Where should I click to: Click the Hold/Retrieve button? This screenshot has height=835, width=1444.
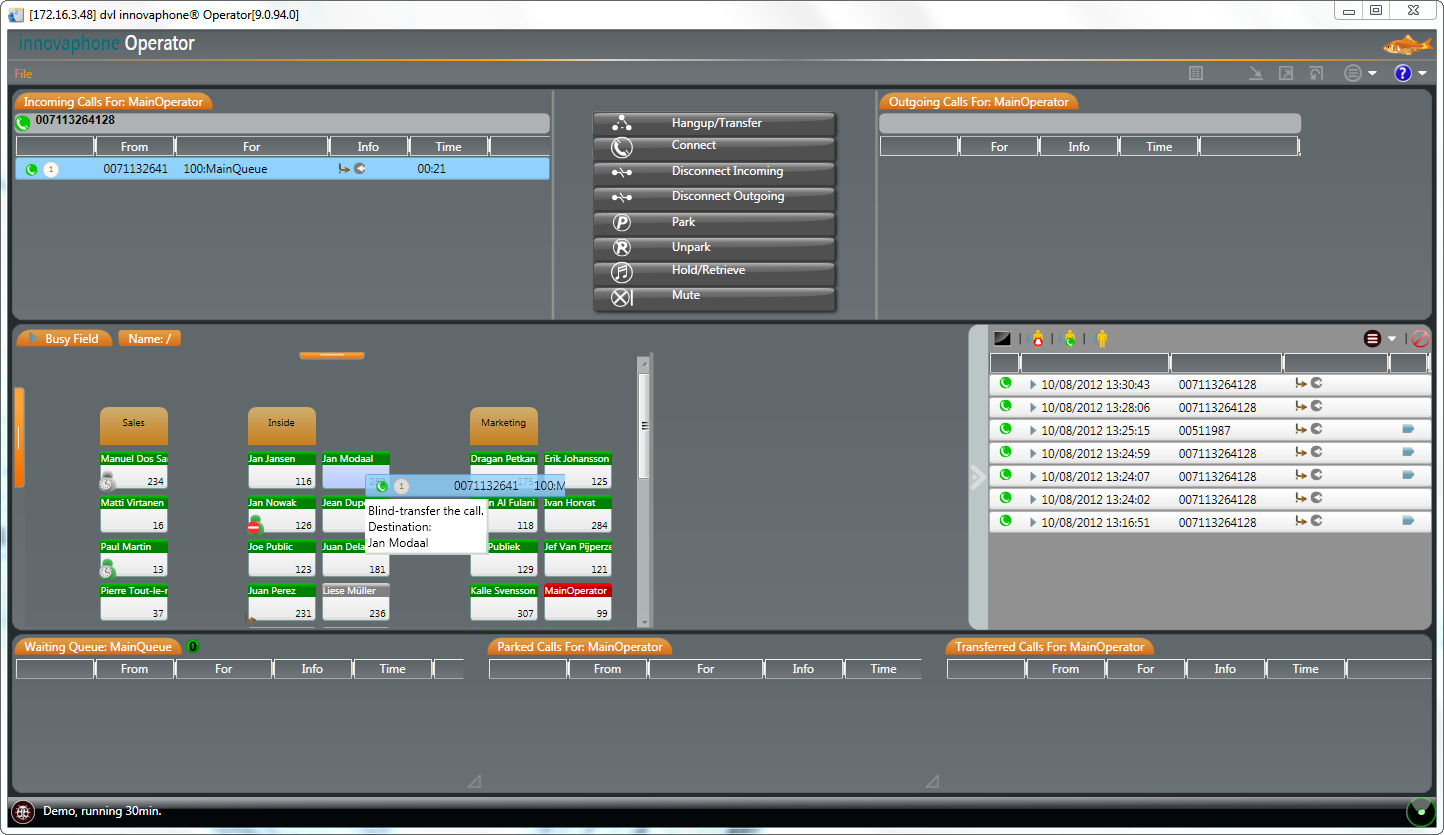(x=714, y=272)
